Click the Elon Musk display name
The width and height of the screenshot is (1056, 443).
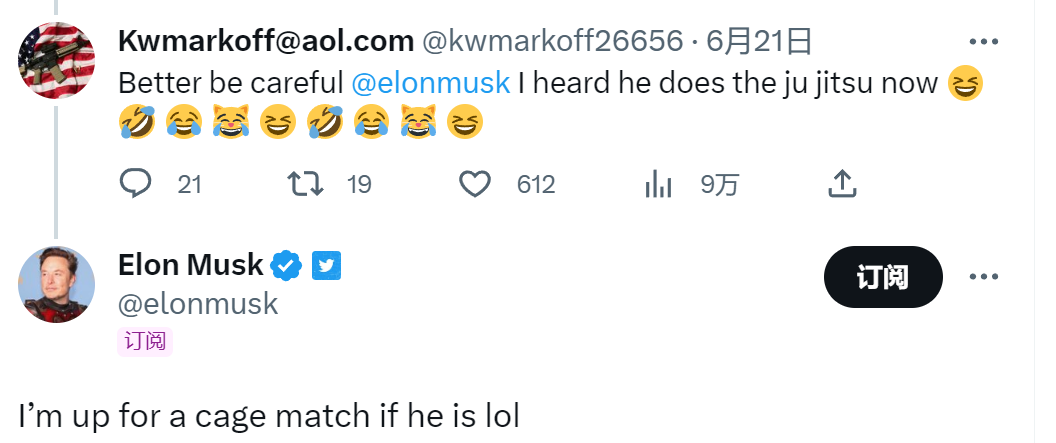coord(191,265)
